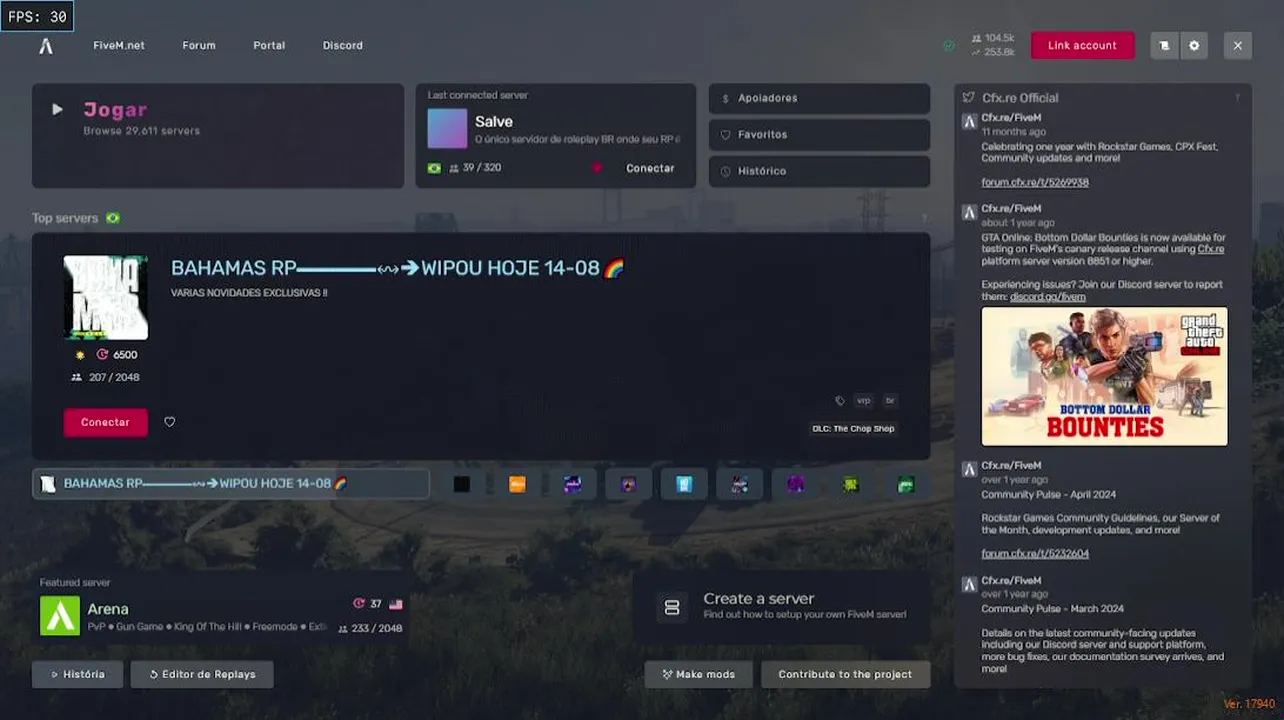This screenshot has width=1284, height=720.
Task: Click the FiveM logo in the top bar
Action: click(46, 45)
